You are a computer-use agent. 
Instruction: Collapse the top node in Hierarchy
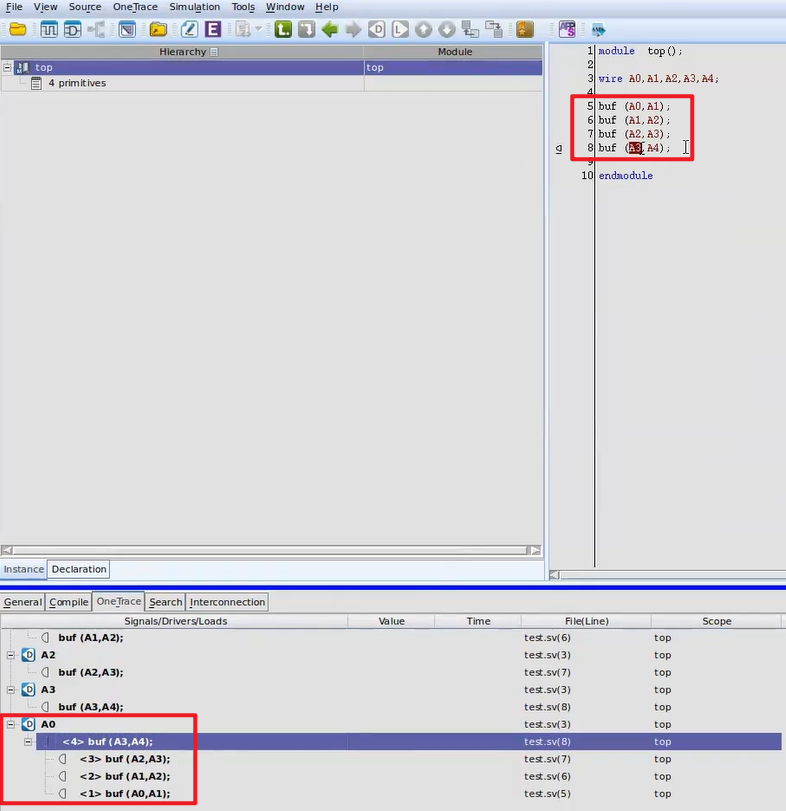(7, 67)
